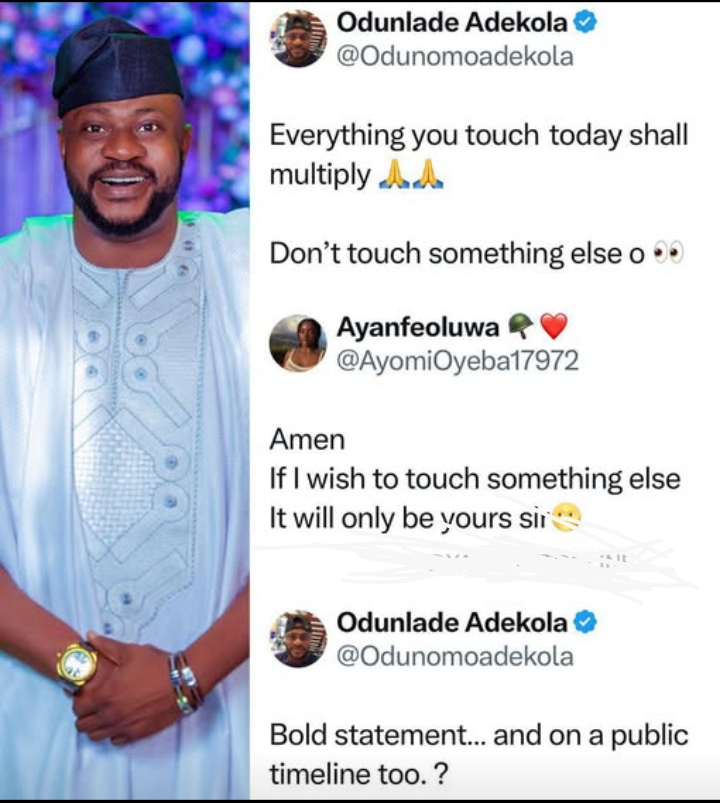The image size is (720, 803).
Task: Open Ayanfeoluwa's profile picture
Action: pos(298,343)
